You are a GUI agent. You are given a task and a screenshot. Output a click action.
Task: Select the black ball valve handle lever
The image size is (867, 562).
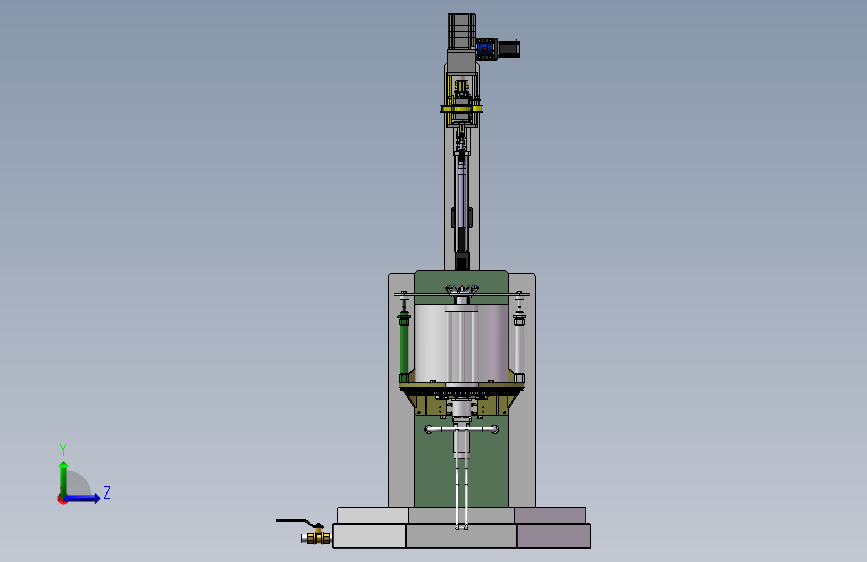pos(299,522)
